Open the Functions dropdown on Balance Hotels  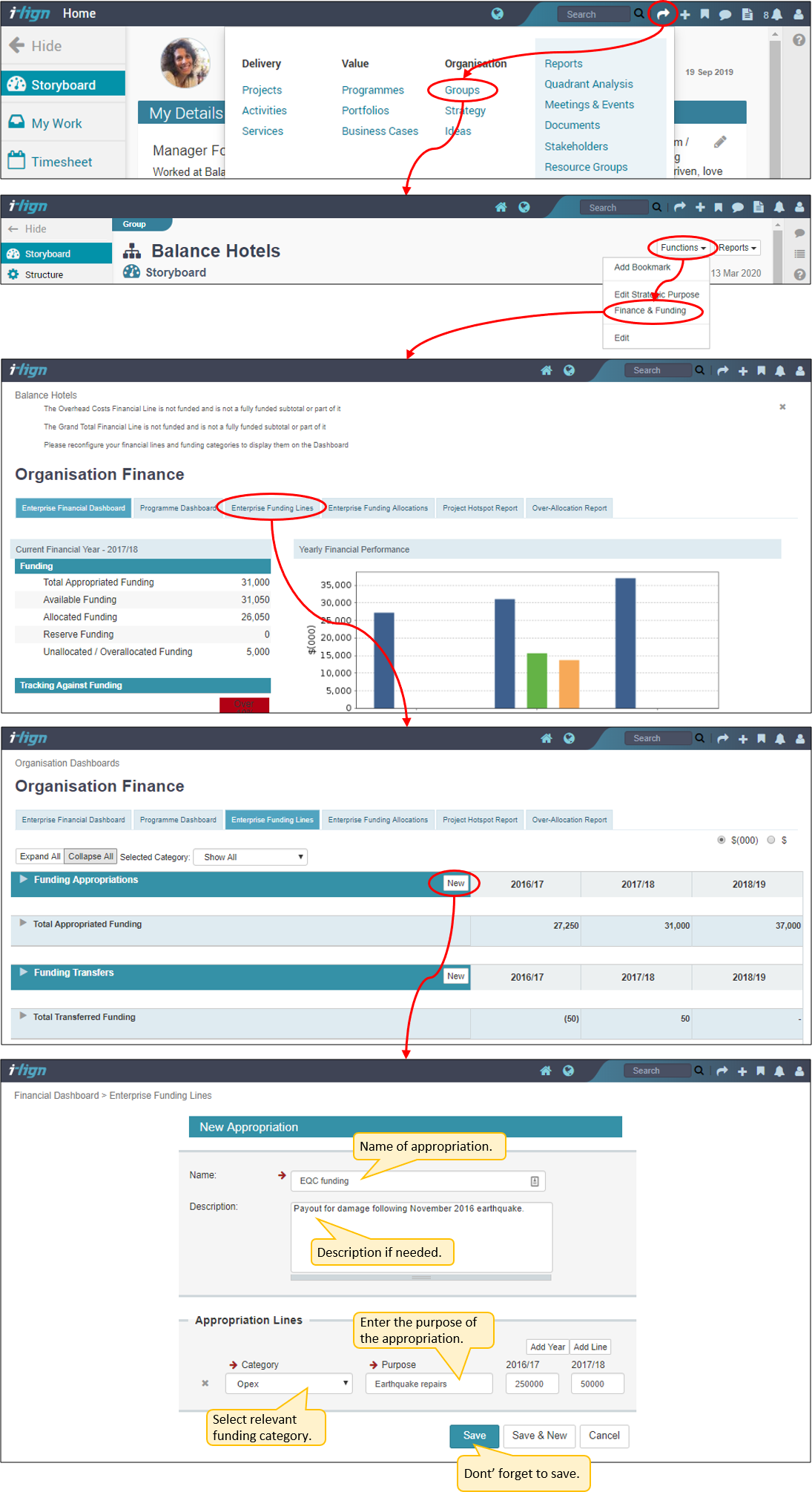682,248
